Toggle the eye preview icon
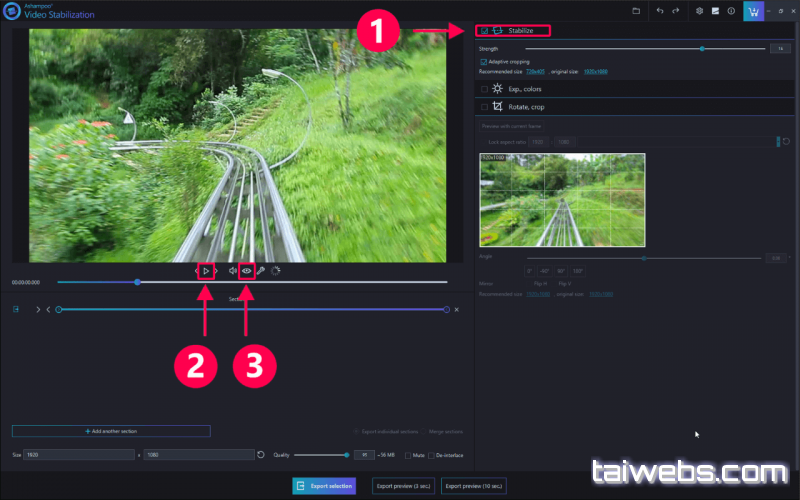This screenshot has width=800, height=500. (x=245, y=270)
